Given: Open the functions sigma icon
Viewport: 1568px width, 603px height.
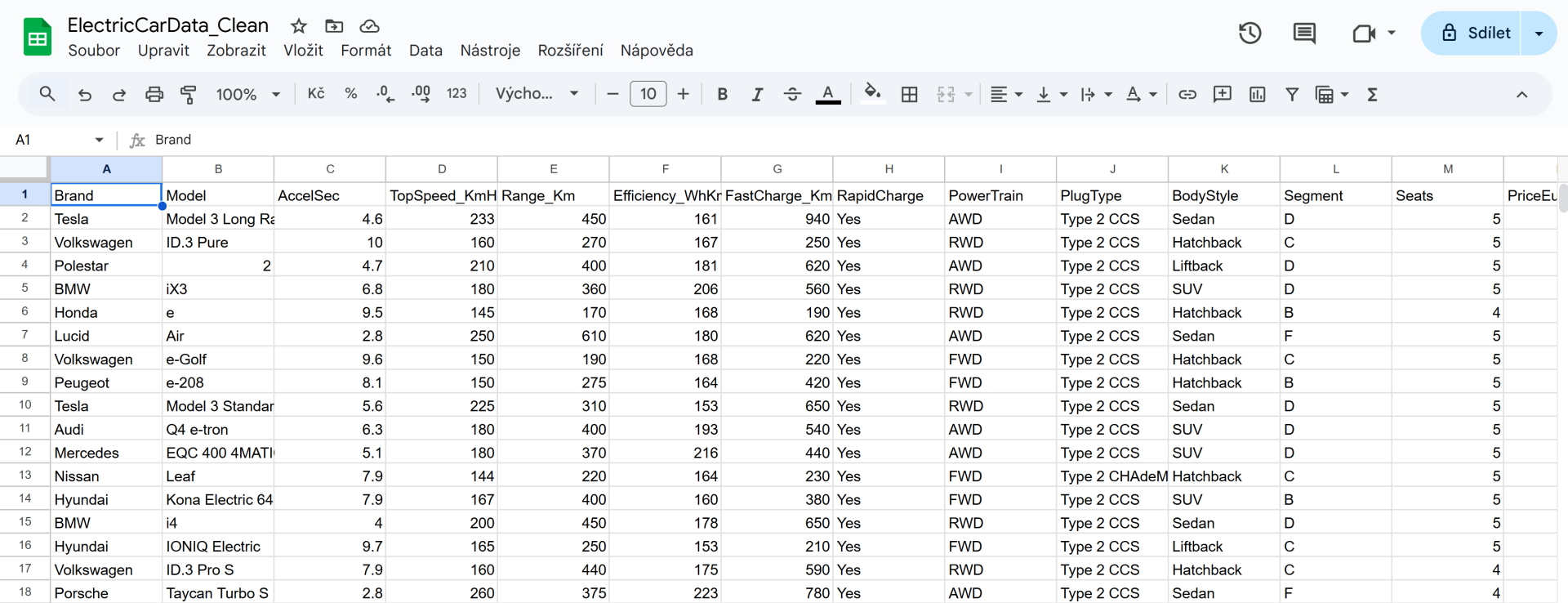Looking at the screenshot, I should pos(1372,94).
